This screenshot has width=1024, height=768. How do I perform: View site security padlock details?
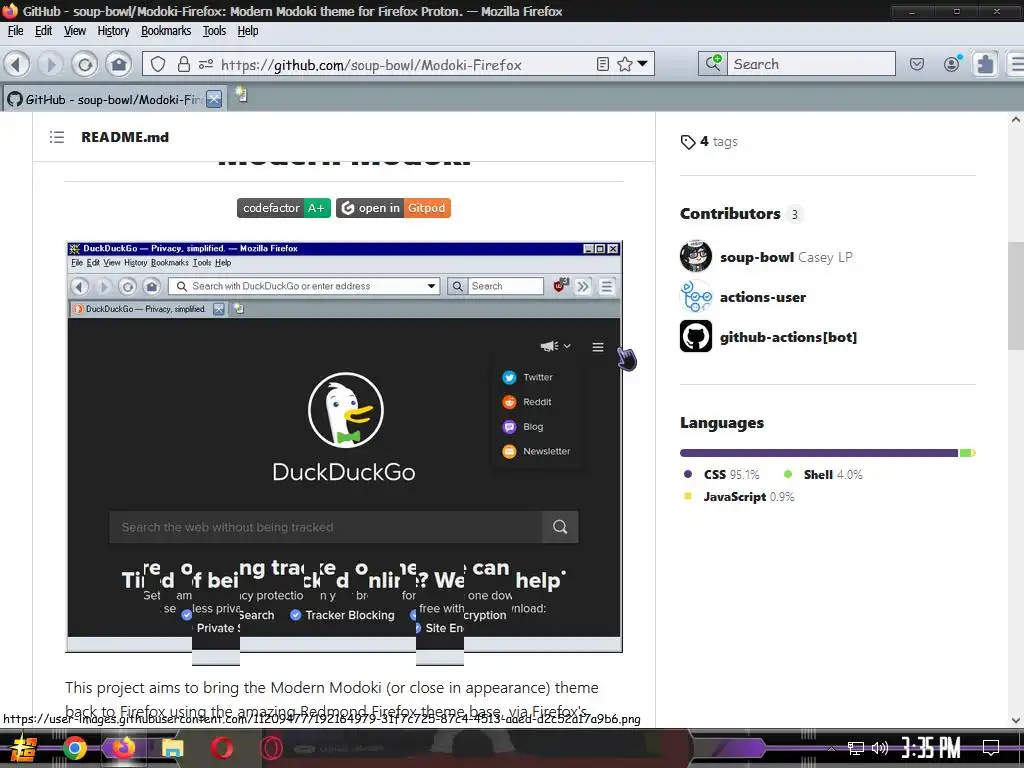click(x=184, y=64)
